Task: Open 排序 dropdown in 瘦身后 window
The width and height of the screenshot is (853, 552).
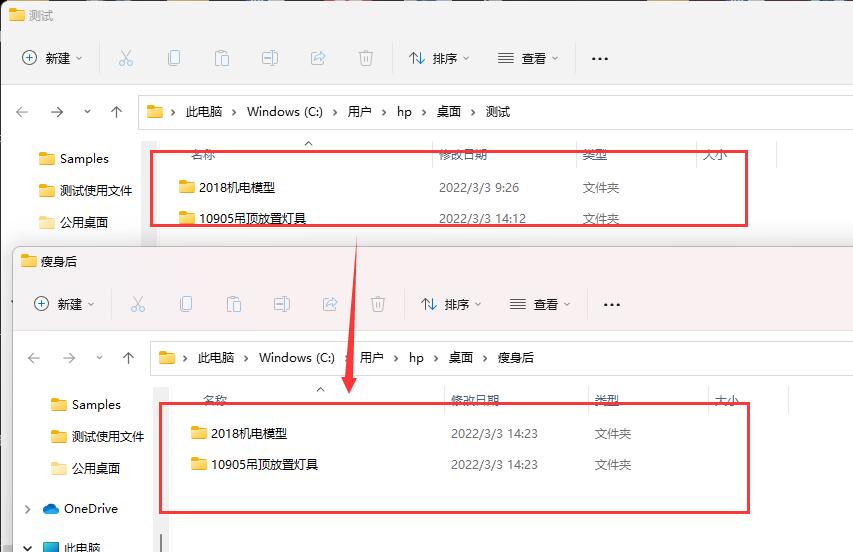Action: [451, 303]
